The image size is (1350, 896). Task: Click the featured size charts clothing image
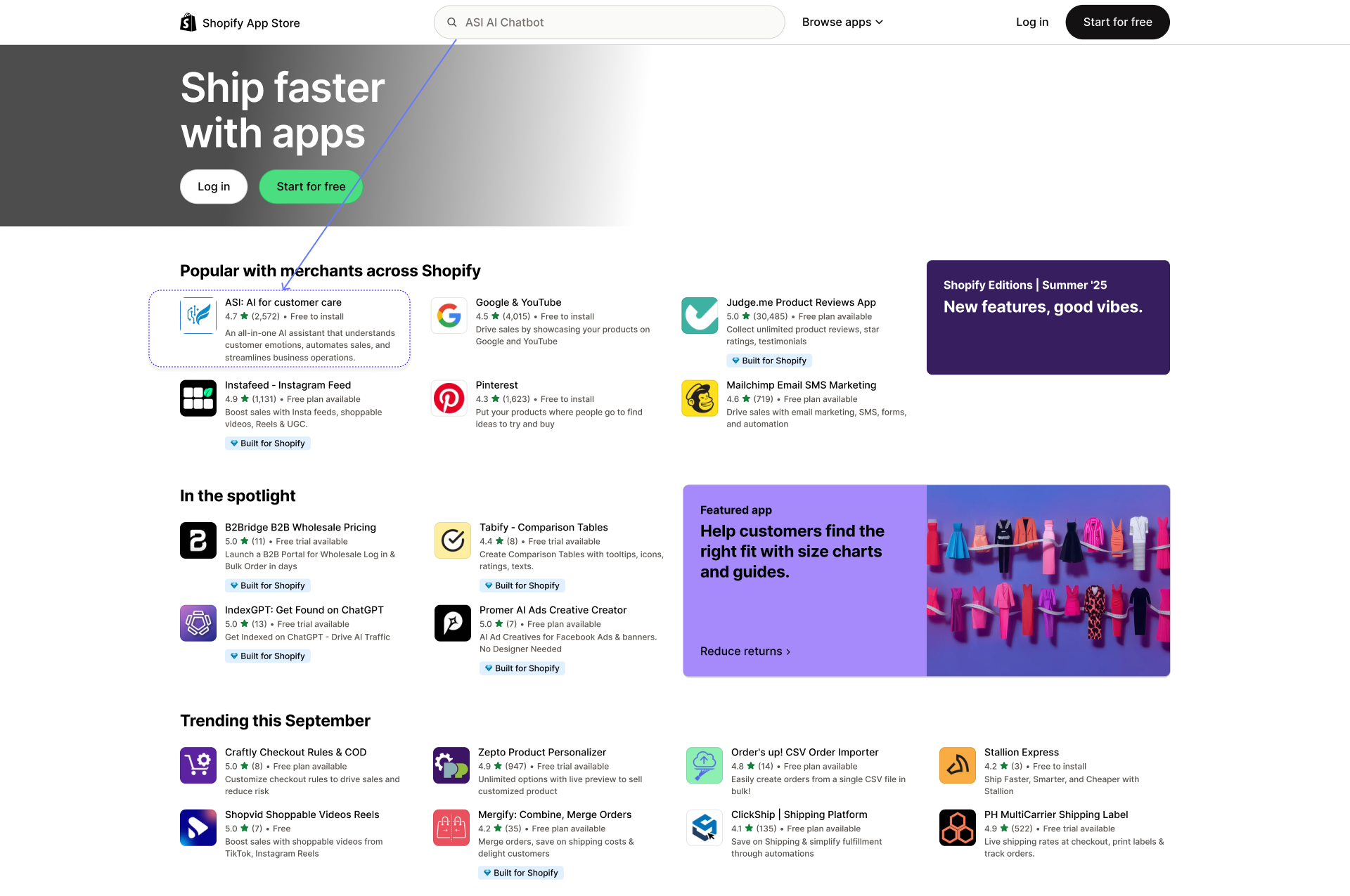(x=1048, y=580)
